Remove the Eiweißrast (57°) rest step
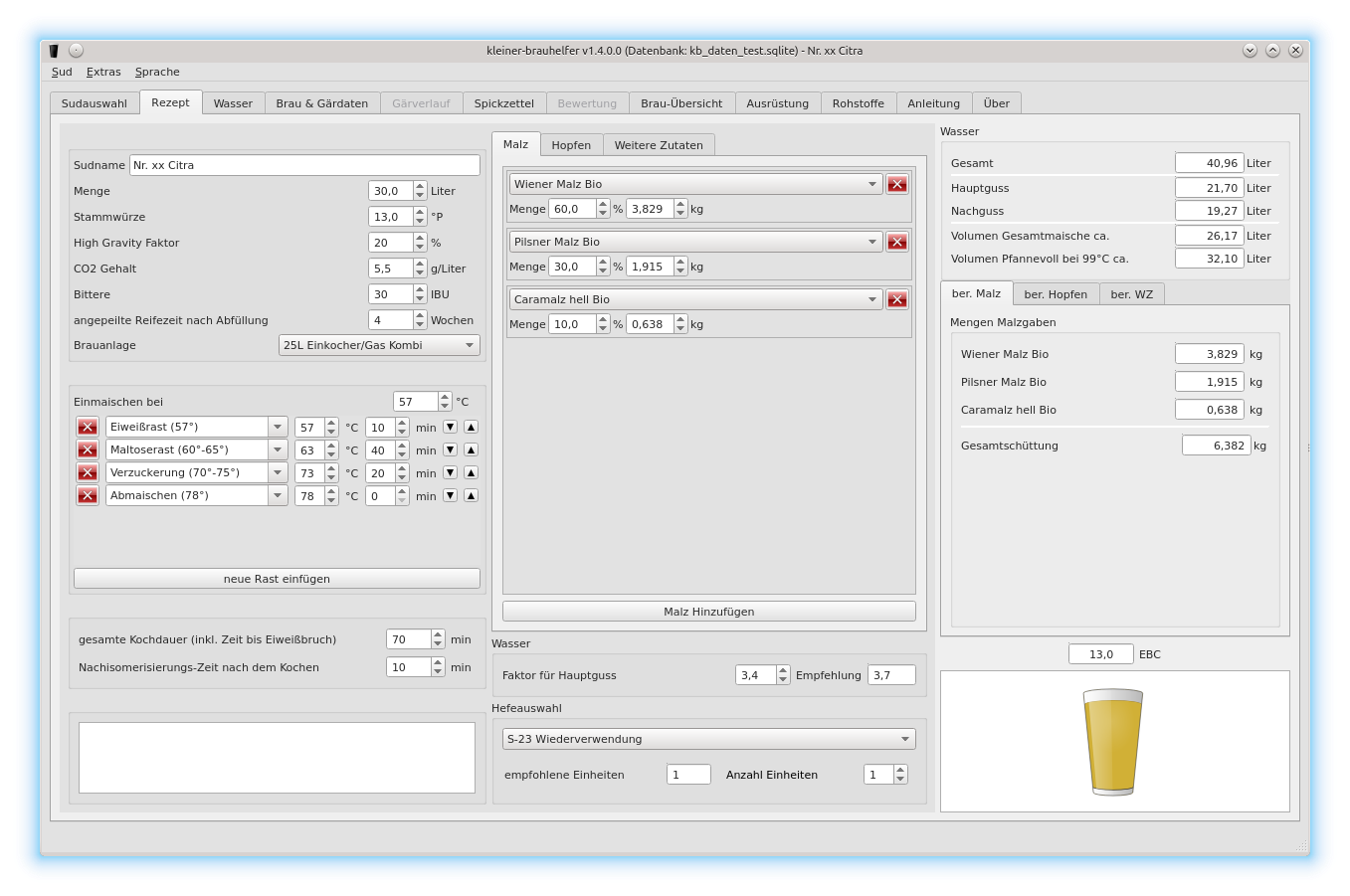 coord(88,427)
